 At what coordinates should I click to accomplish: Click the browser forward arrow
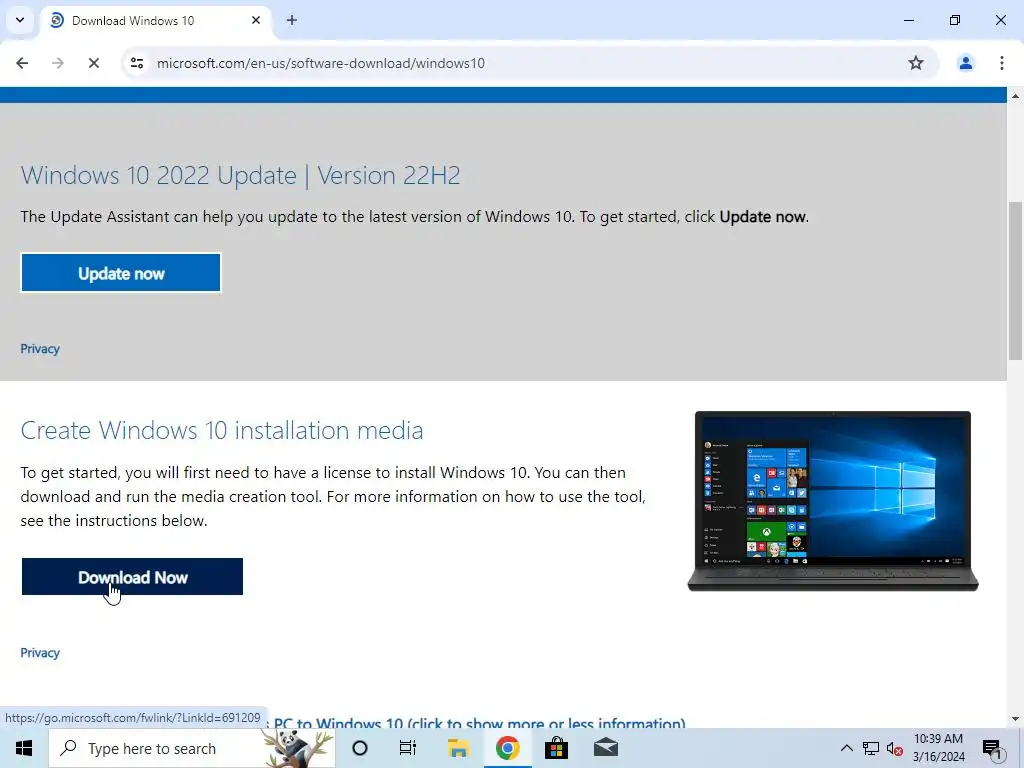click(58, 63)
